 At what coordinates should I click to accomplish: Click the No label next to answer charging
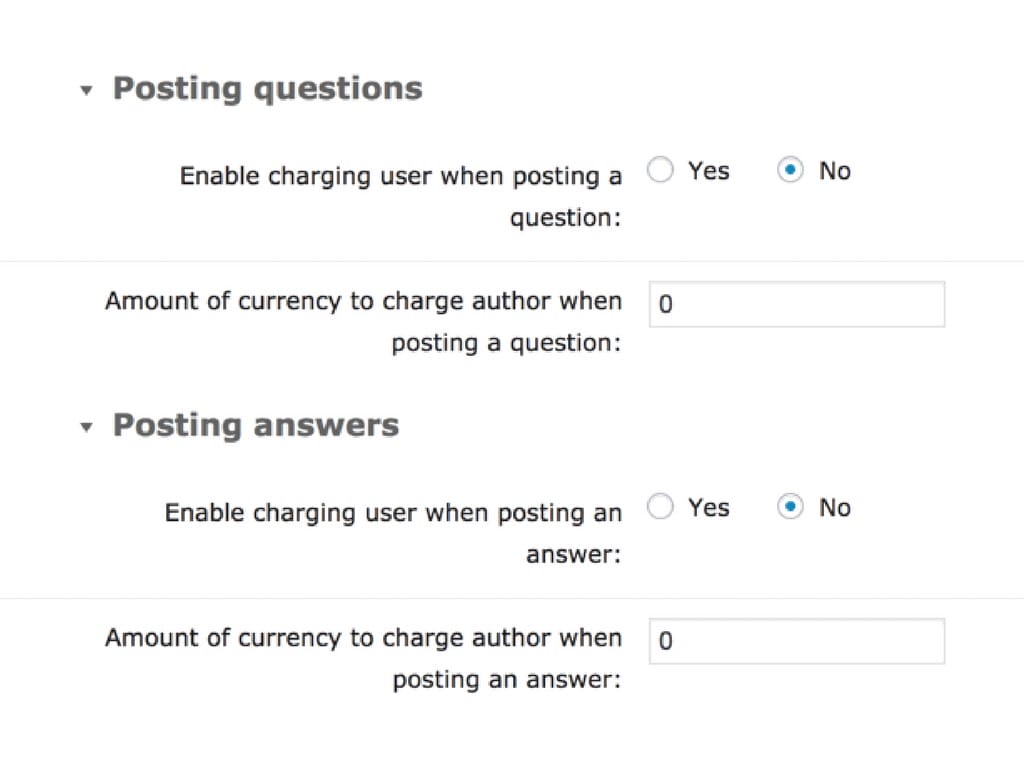coord(834,507)
